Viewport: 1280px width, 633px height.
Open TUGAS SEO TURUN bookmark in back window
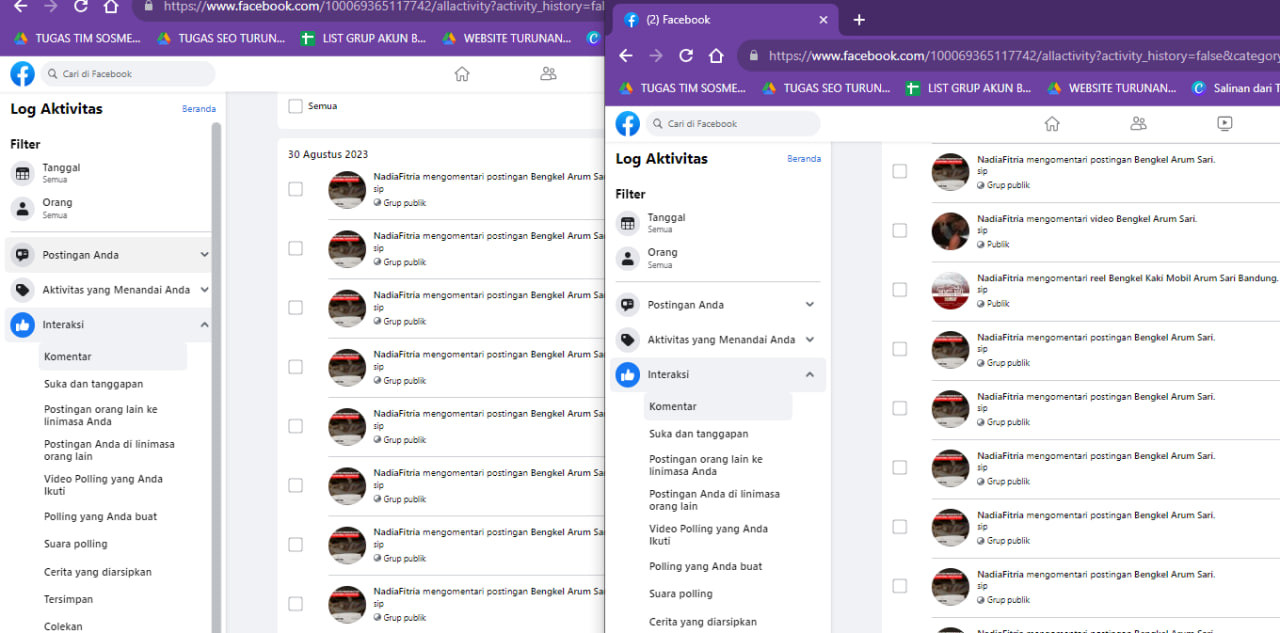tap(221, 39)
